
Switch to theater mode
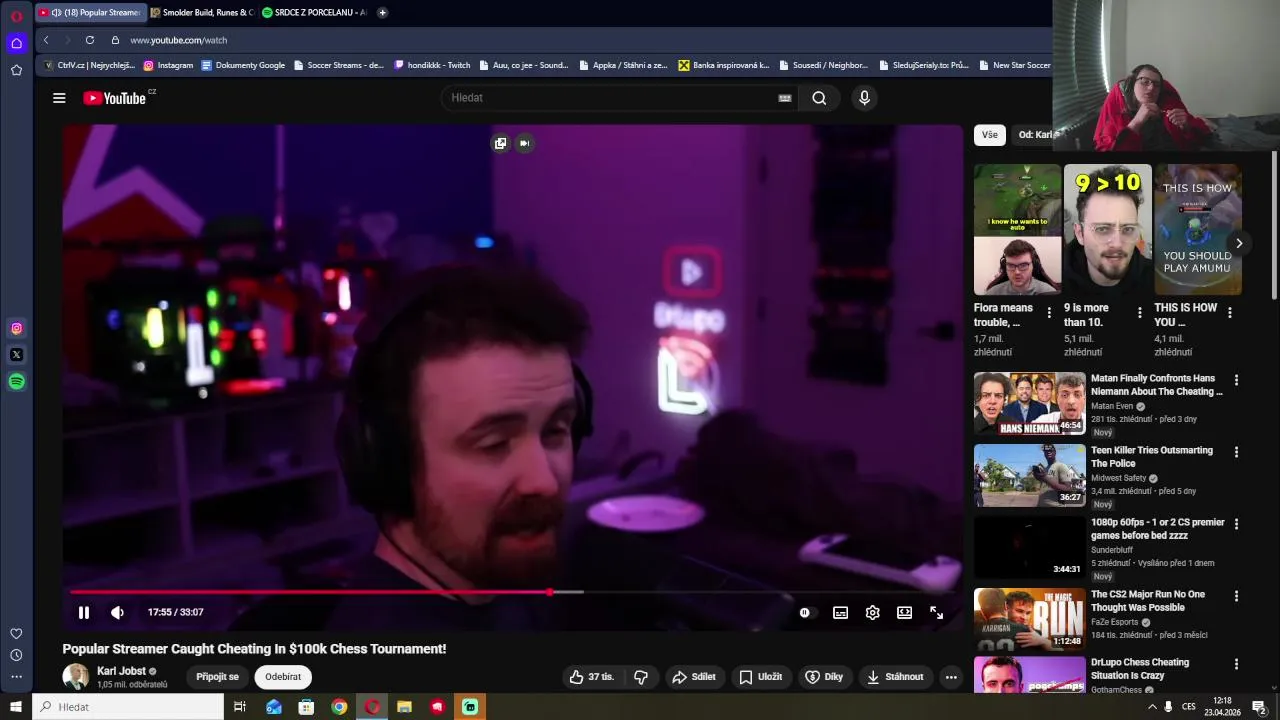click(x=904, y=612)
